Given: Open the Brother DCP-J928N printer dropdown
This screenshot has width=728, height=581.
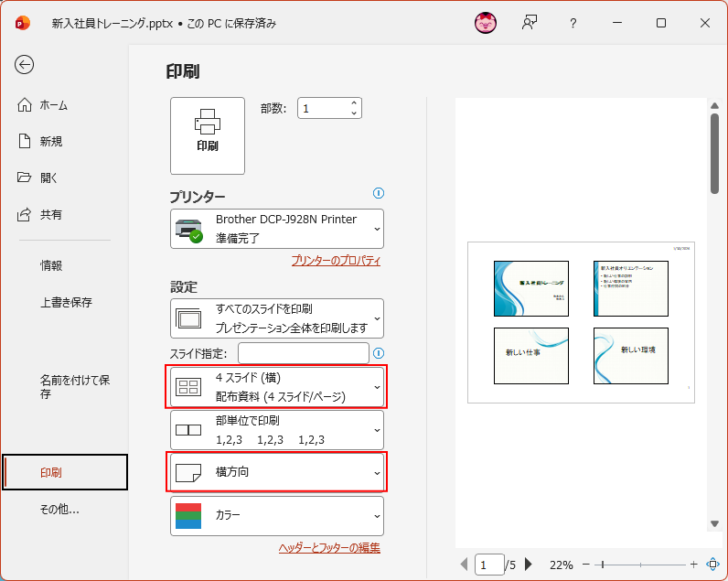Looking at the screenshot, I should point(277,228).
